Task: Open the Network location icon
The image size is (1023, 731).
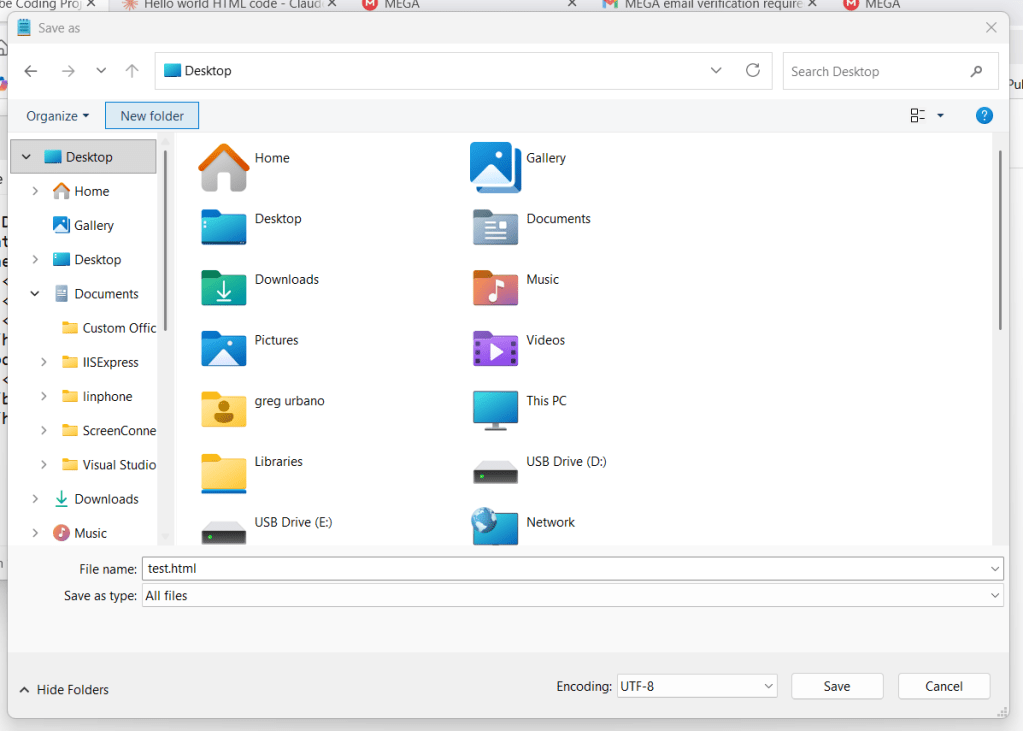Action: [495, 525]
